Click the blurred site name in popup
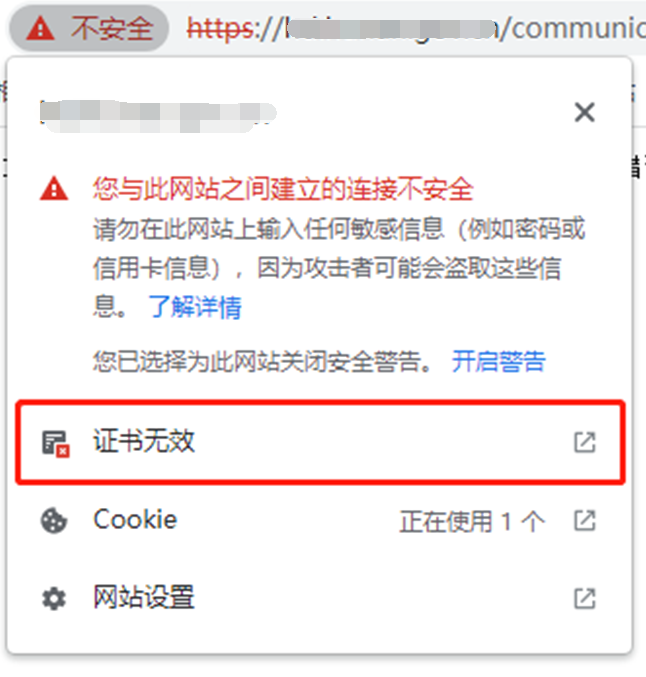Screen dimensions: 646x677 point(158,116)
